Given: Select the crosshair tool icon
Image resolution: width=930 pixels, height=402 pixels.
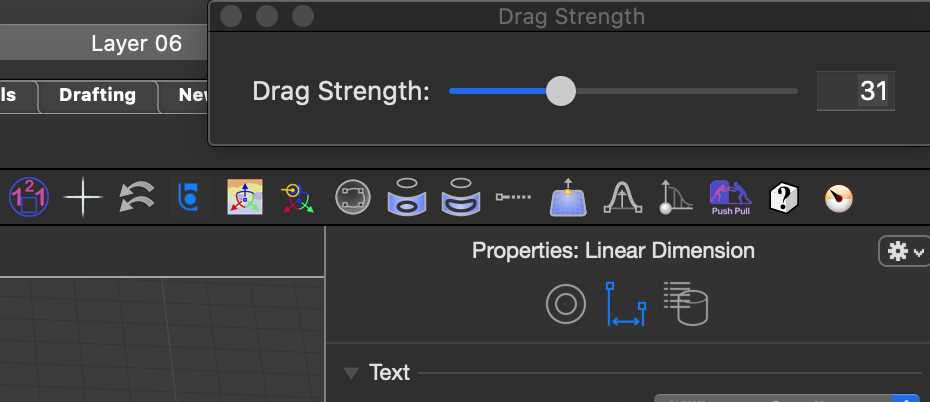Looking at the screenshot, I should [x=83, y=197].
